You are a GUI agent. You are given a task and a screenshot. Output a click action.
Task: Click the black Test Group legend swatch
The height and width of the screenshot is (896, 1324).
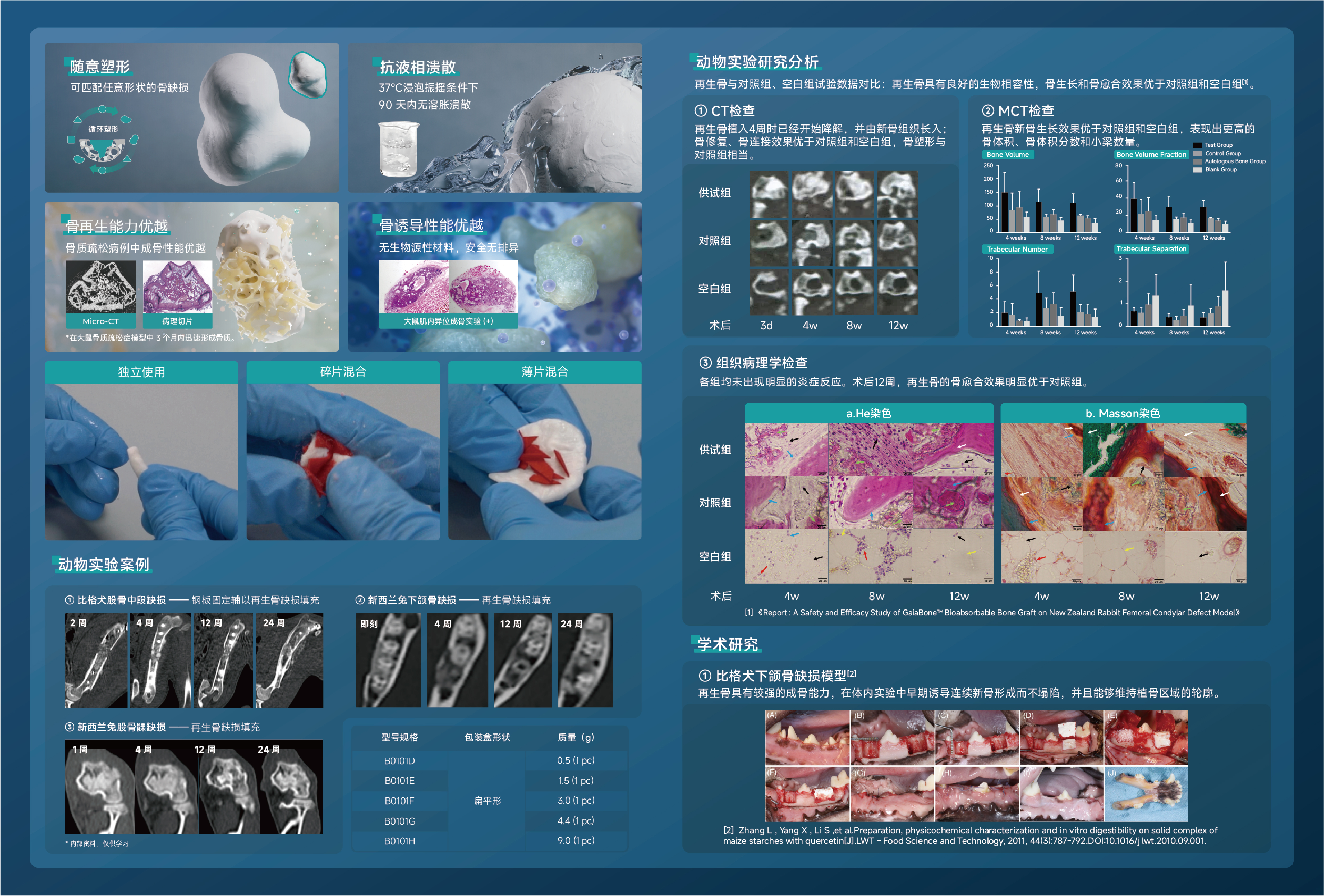1198,145
